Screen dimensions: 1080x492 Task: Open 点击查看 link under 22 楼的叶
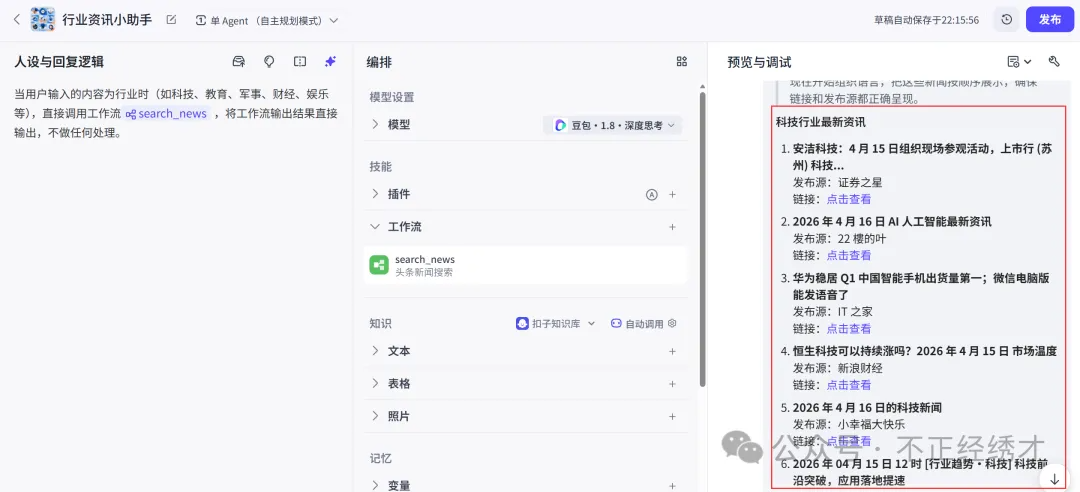click(x=849, y=255)
